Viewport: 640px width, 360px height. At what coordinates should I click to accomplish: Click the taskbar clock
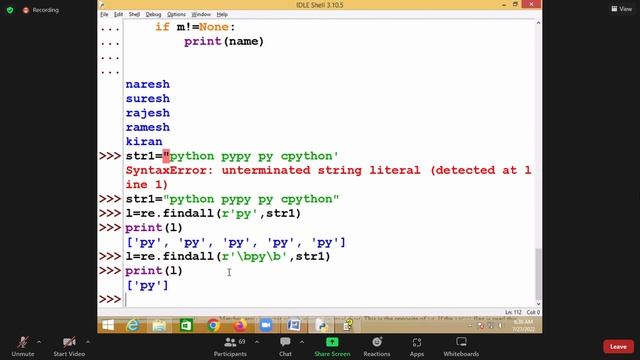click(524, 325)
